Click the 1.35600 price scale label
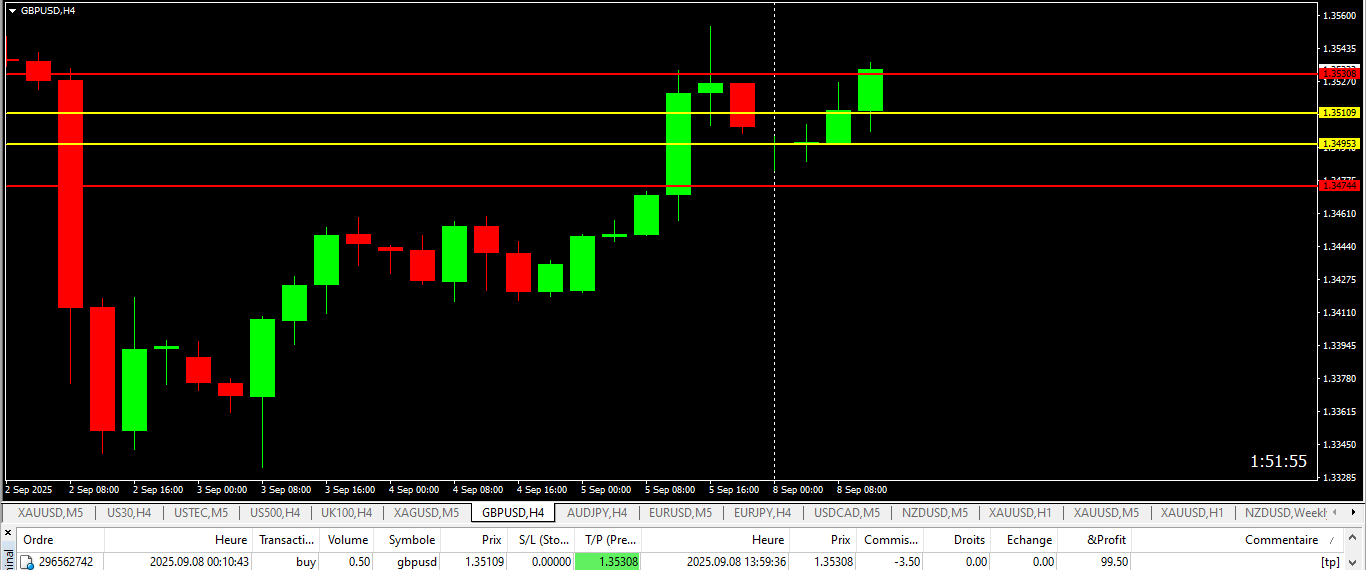Viewport: 1366px width, 570px height. click(1341, 15)
